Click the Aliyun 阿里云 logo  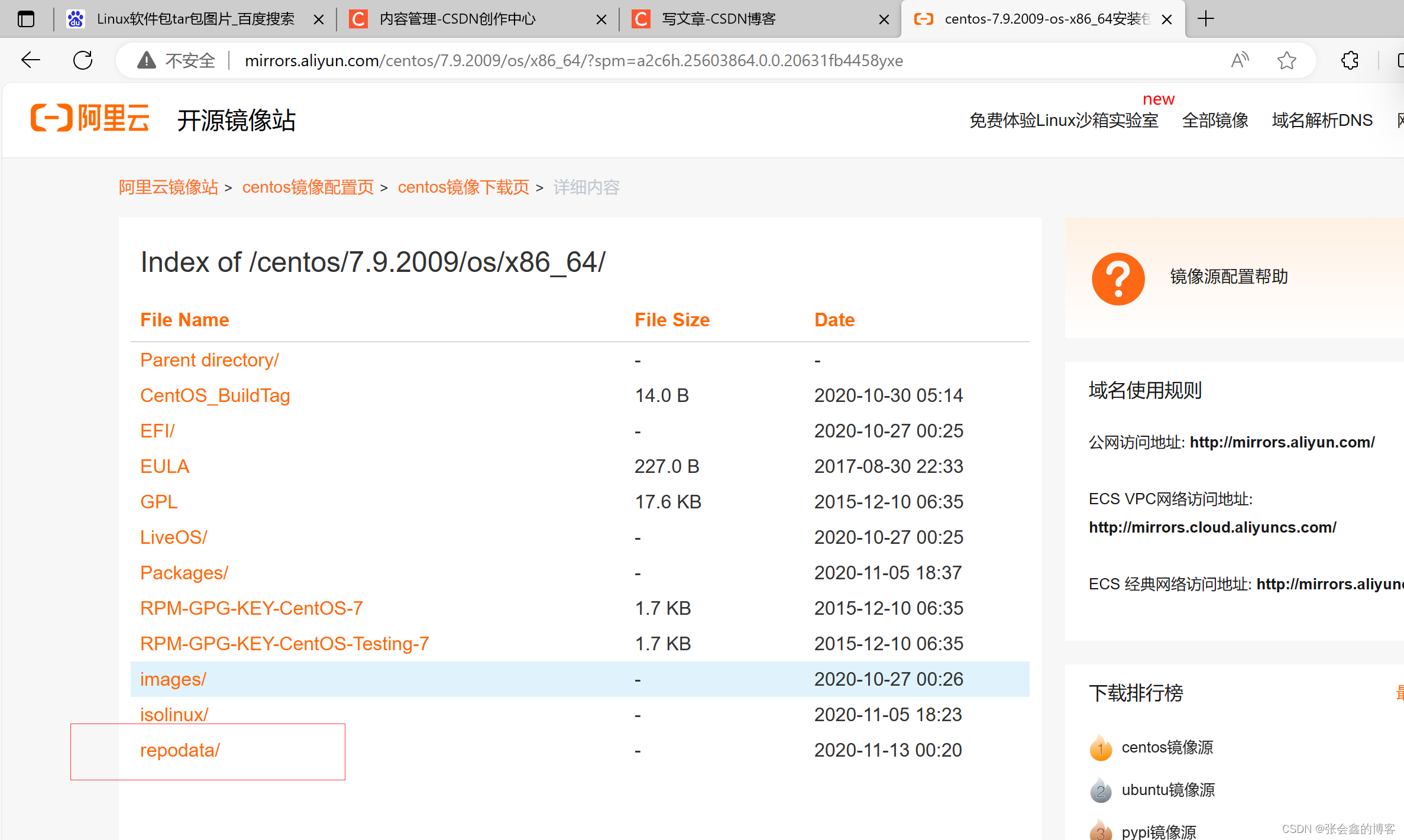[90, 118]
